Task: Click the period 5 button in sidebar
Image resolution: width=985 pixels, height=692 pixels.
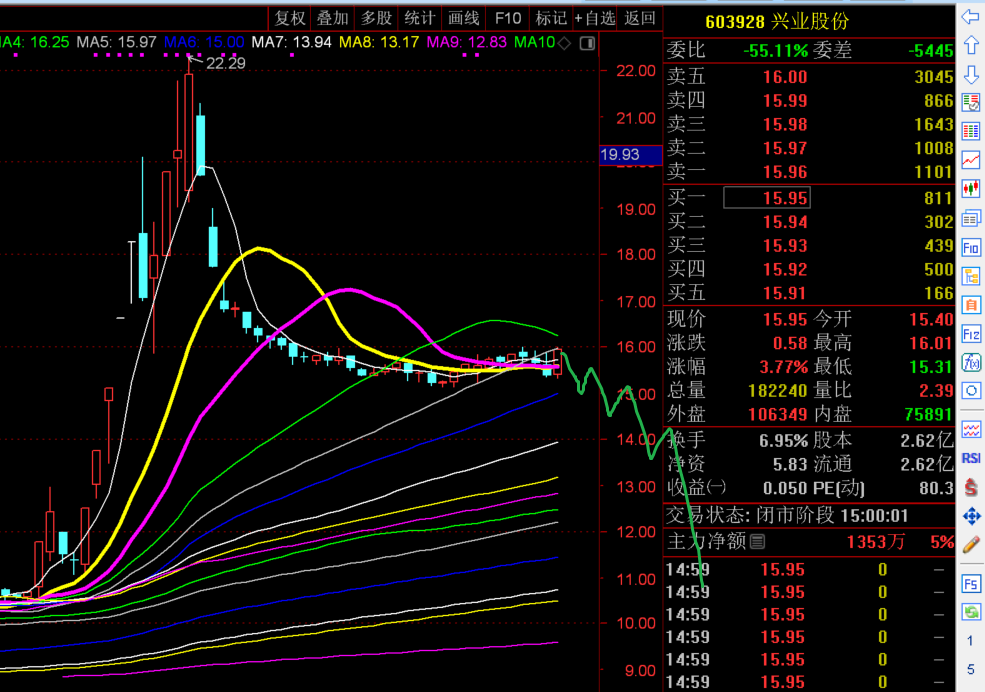Action: point(970,669)
